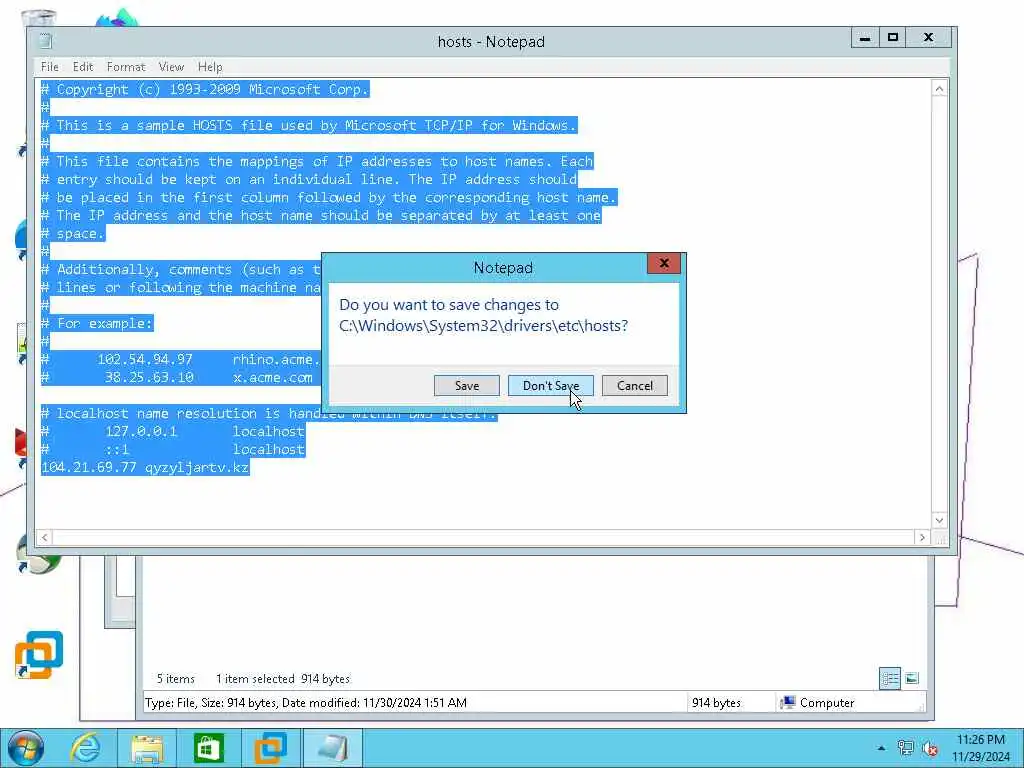This screenshot has height=768, width=1024.
Task: Open the Help menu in Notepad
Action: [x=210, y=67]
